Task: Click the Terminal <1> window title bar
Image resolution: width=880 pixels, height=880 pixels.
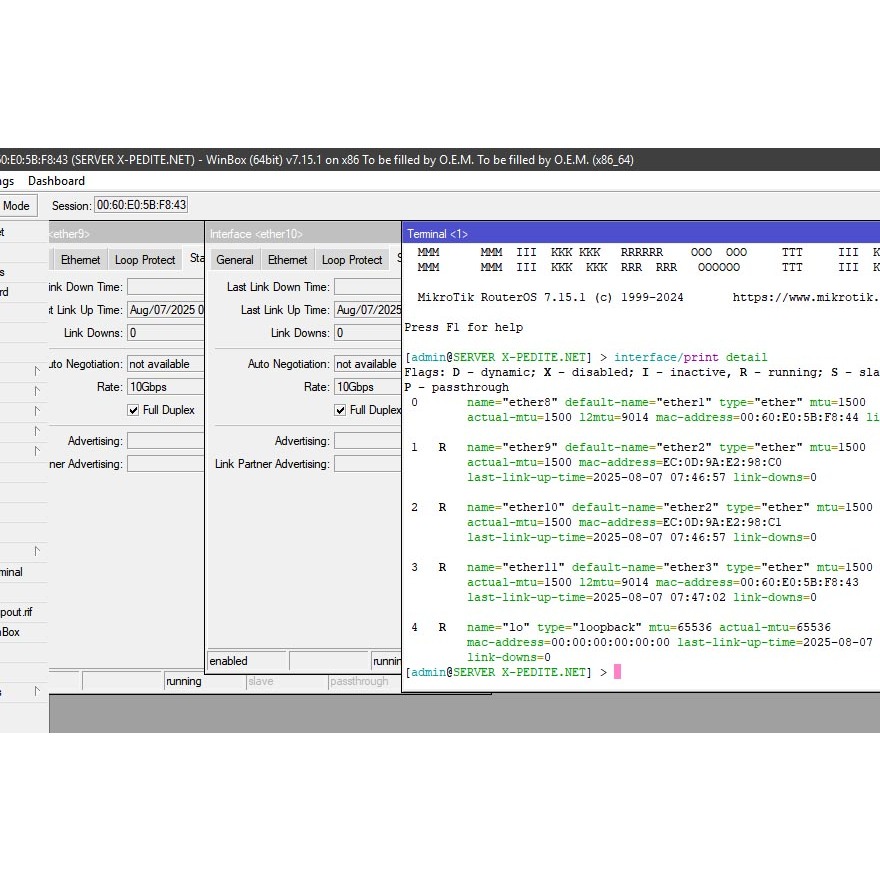Action: click(x=640, y=233)
